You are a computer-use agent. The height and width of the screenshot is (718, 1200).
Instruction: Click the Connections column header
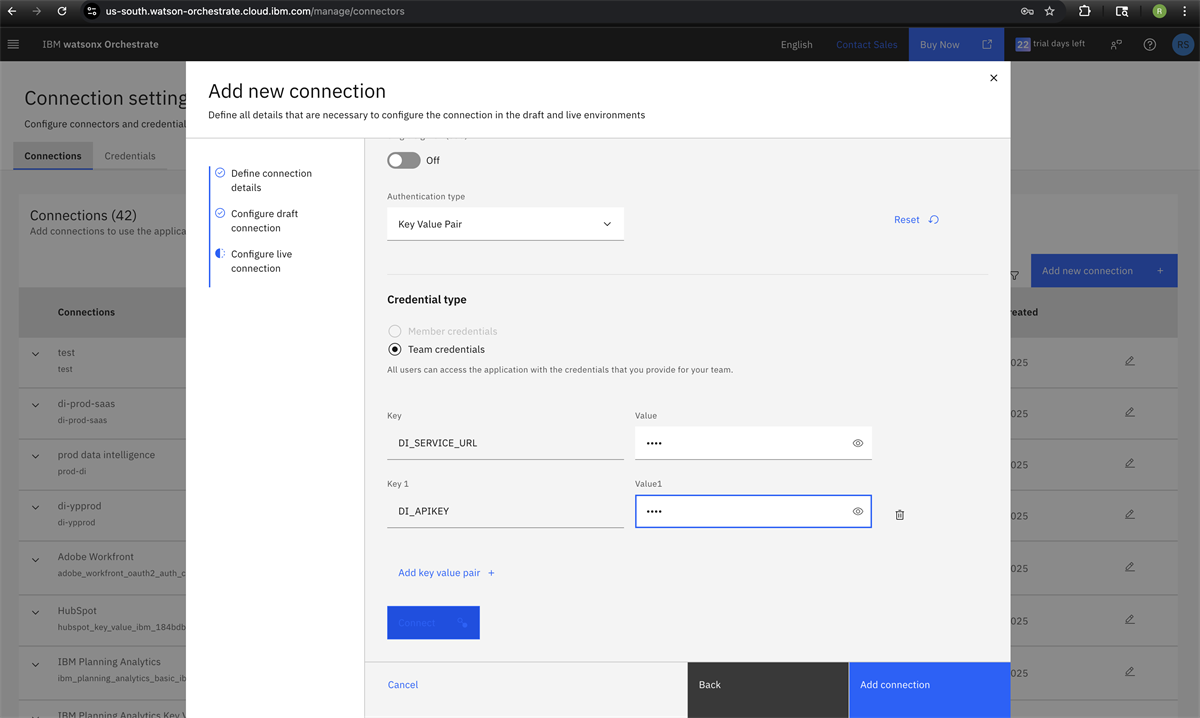[x=86, y=312]
